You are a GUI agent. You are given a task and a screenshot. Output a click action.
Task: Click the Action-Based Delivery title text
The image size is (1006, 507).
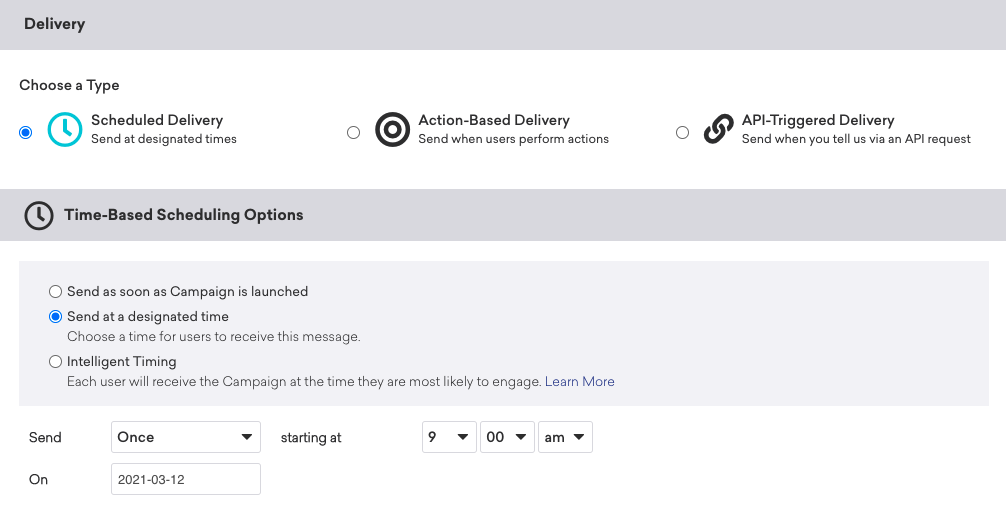494,120
